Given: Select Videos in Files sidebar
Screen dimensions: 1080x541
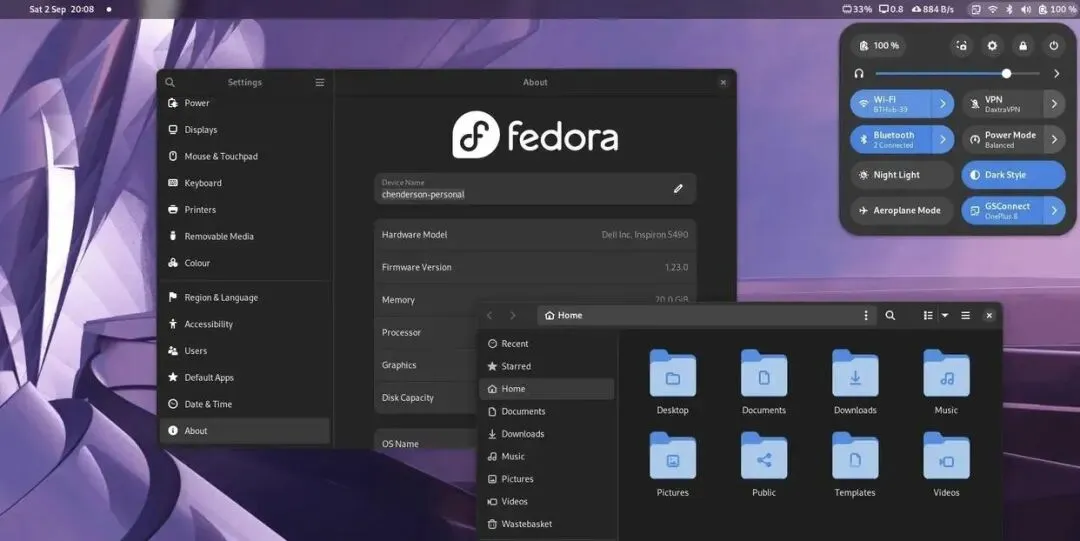Looking at the screenshot, I should click(x=547, y=502).
